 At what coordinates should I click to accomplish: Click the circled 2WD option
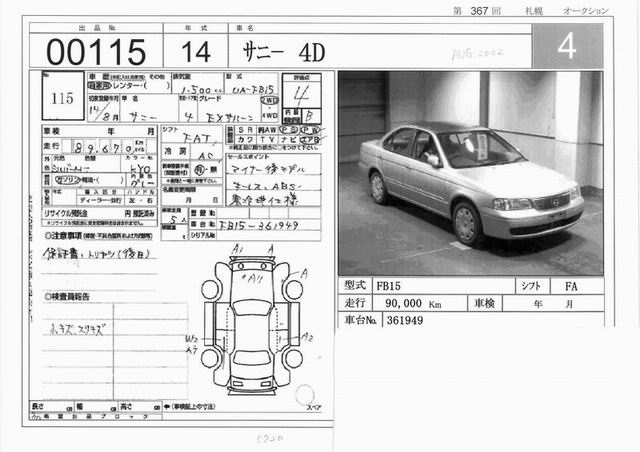[x=270, y=100]
